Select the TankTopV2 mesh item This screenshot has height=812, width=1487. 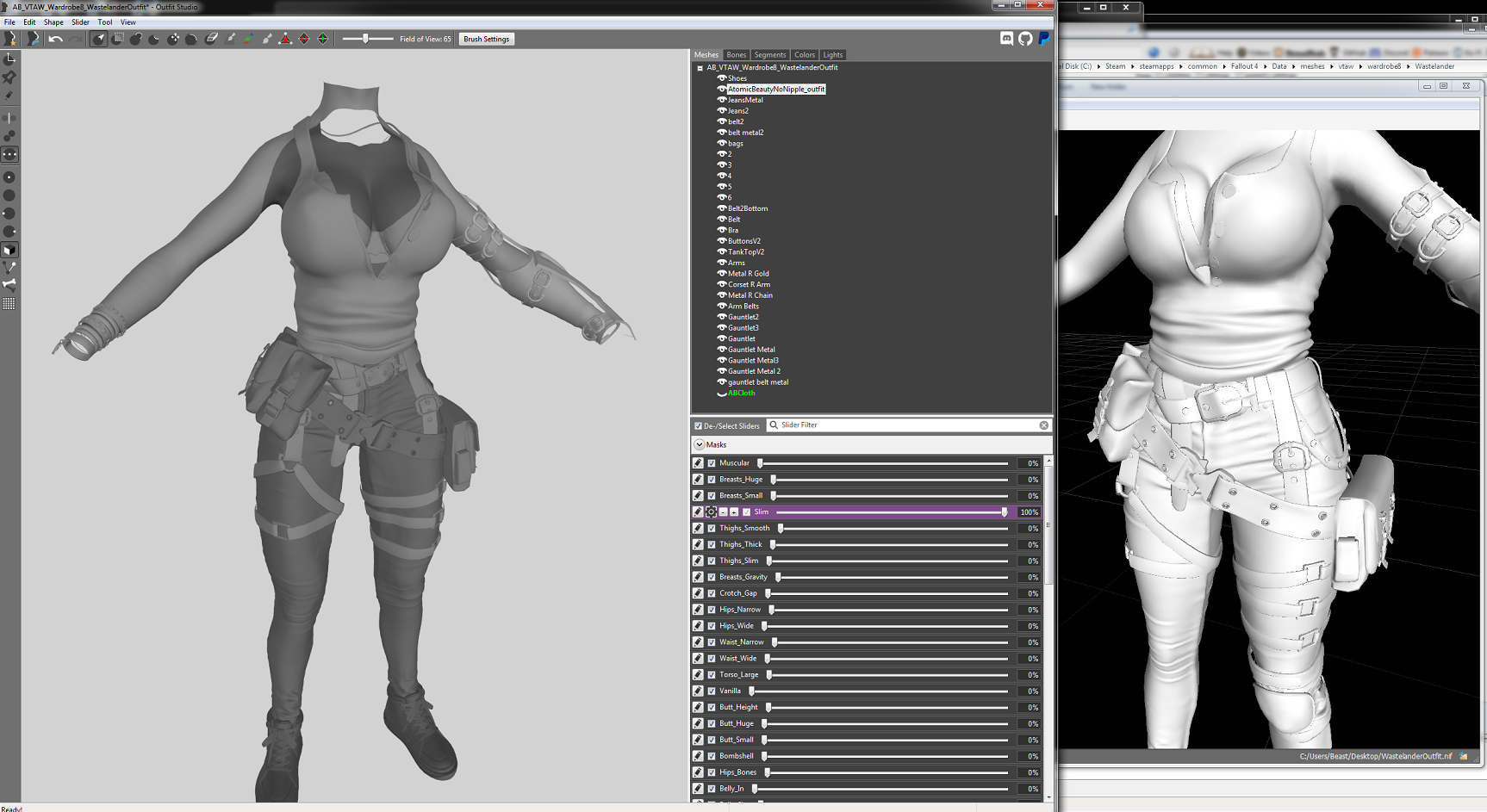[746, 251]
